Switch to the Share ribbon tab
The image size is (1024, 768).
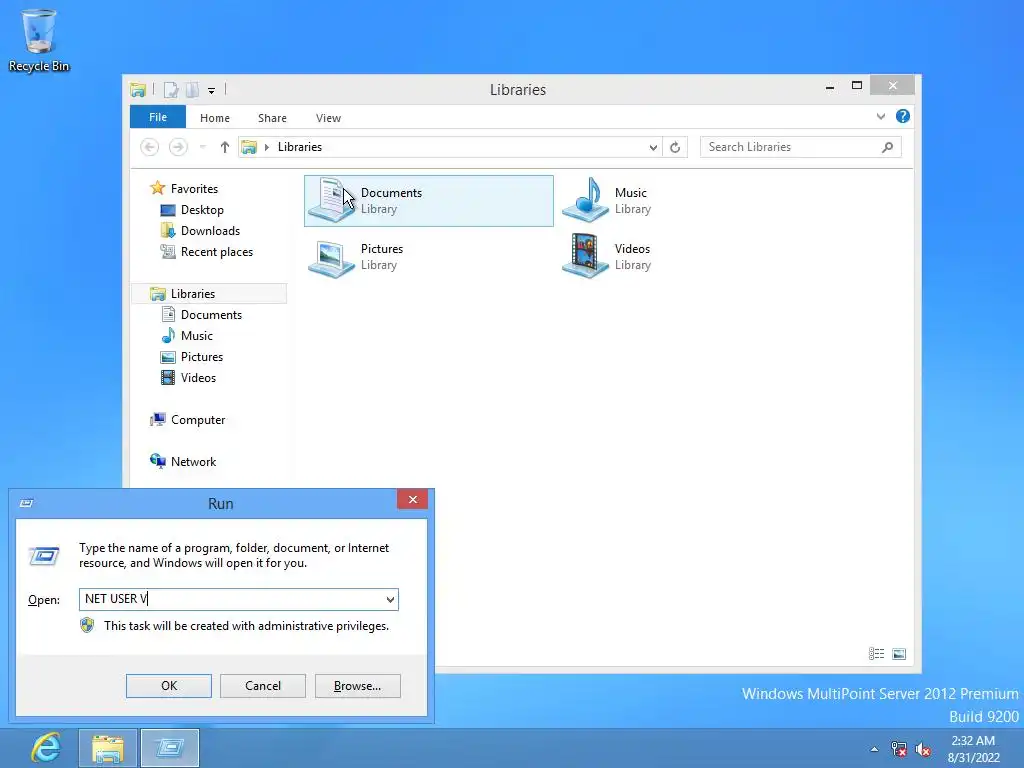(272, 118)
